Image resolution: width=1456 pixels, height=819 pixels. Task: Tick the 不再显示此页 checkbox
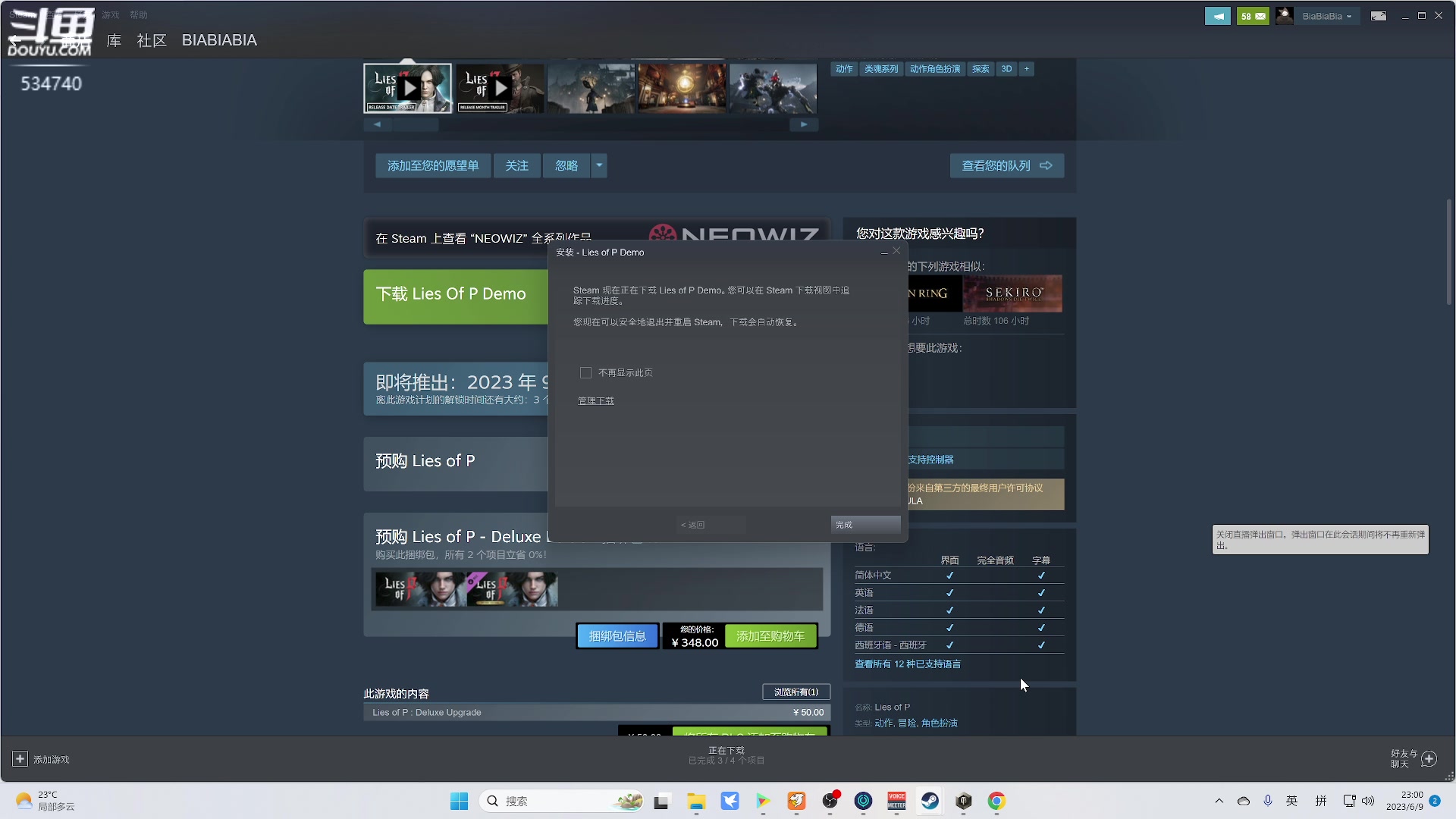[x=585, y=372]
